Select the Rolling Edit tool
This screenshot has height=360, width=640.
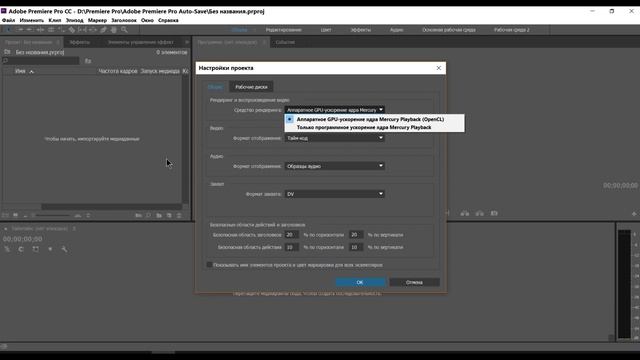coord(51,30)
